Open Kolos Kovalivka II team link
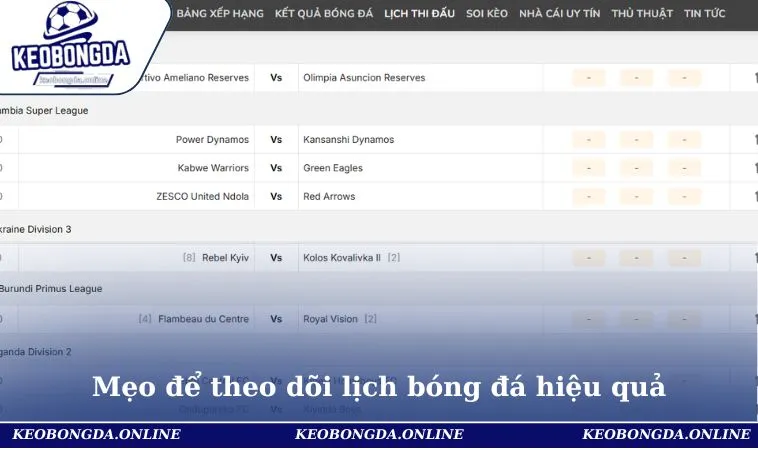Screen dimensions: 758x450 coord(343,258)
